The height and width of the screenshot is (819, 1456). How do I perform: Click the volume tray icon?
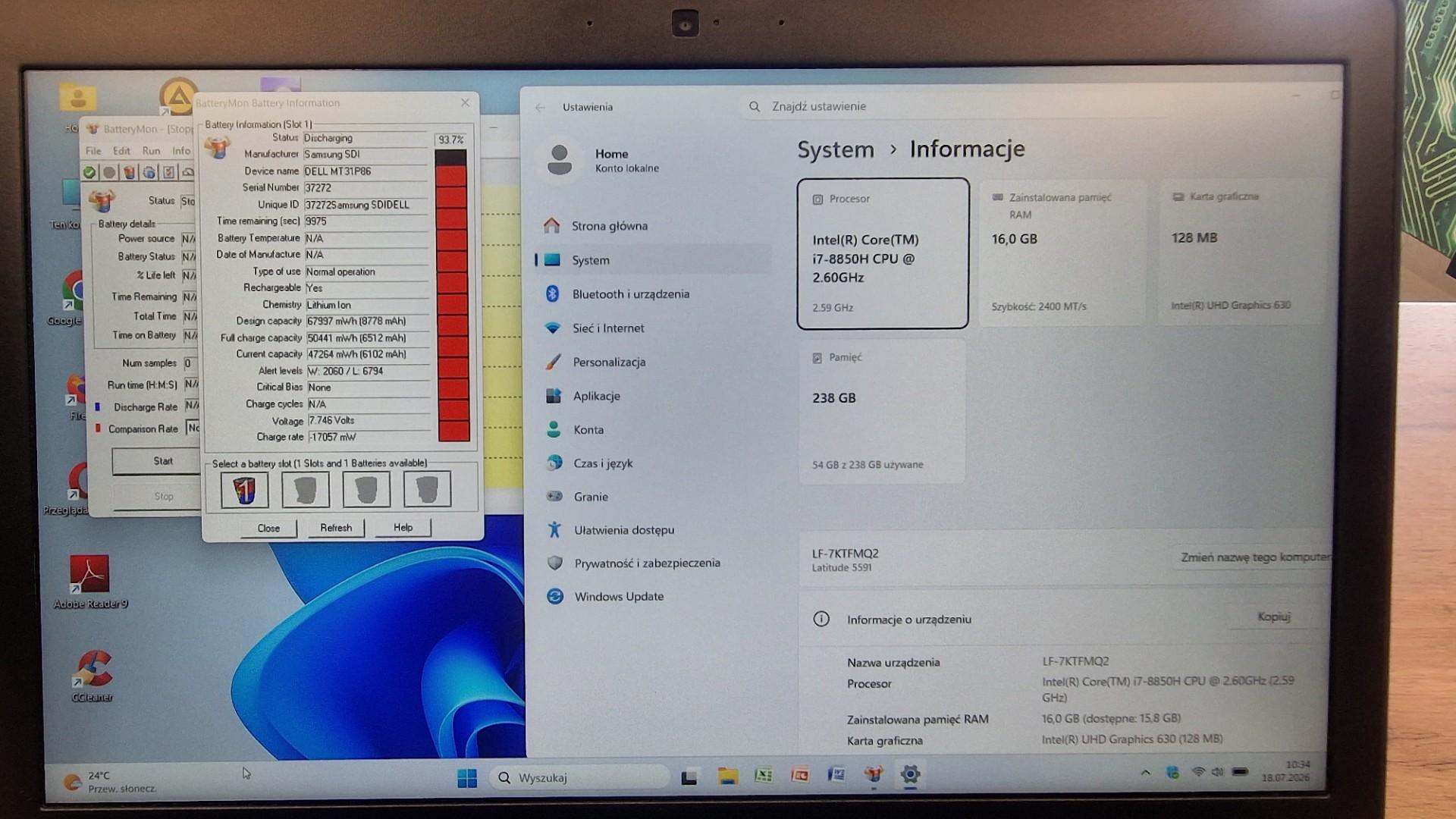pos(1218,772)
